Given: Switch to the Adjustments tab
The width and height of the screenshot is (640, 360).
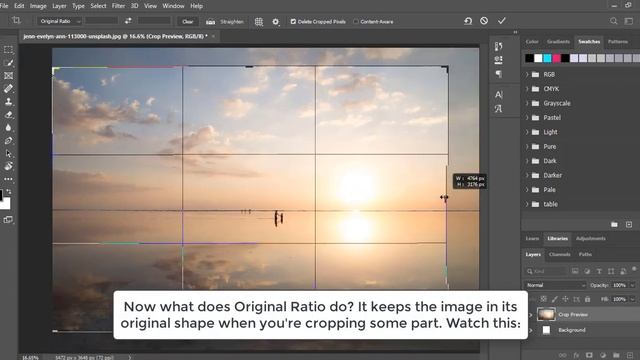Looking at the screenshot, I should tap(591, 238).
